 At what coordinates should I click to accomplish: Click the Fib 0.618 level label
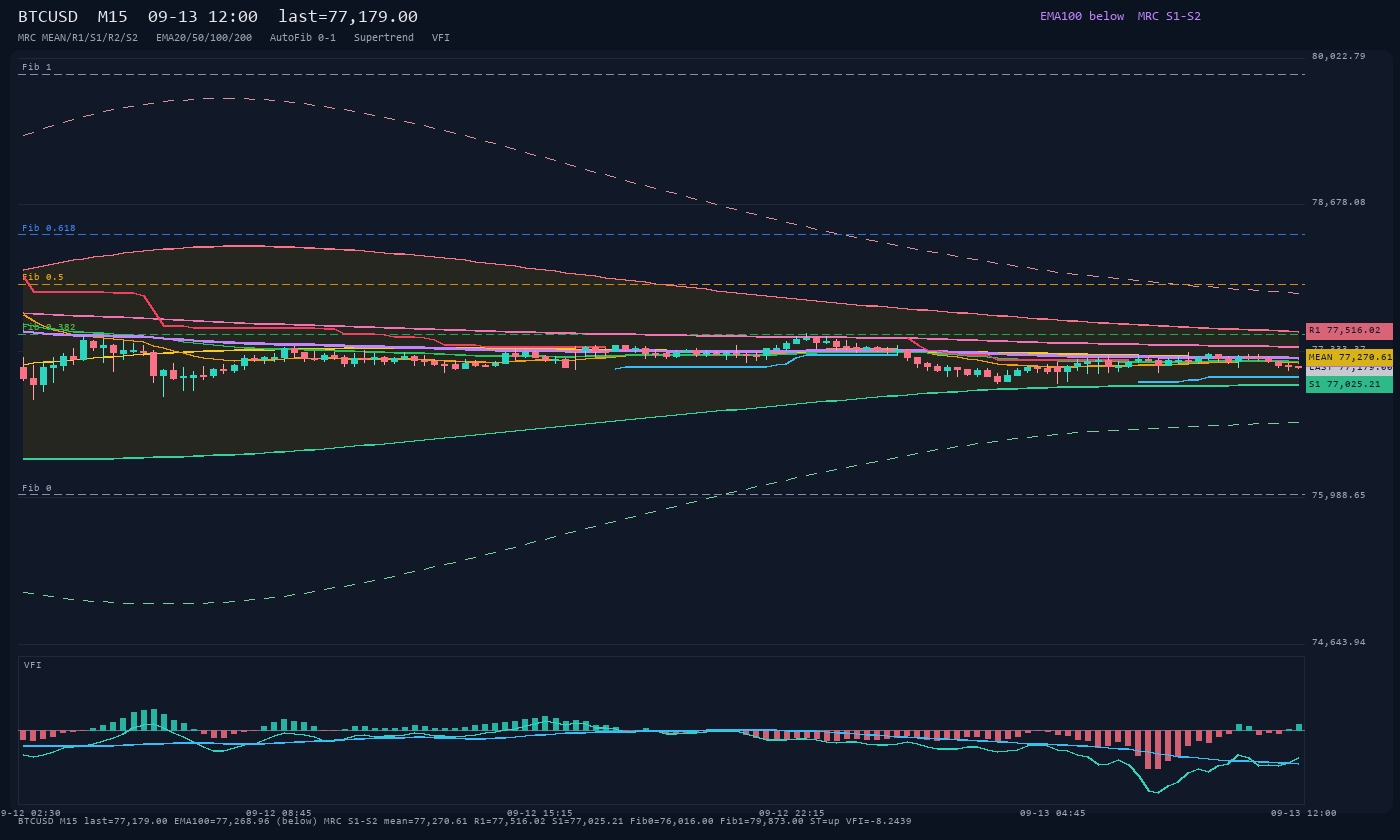point(49,228)
